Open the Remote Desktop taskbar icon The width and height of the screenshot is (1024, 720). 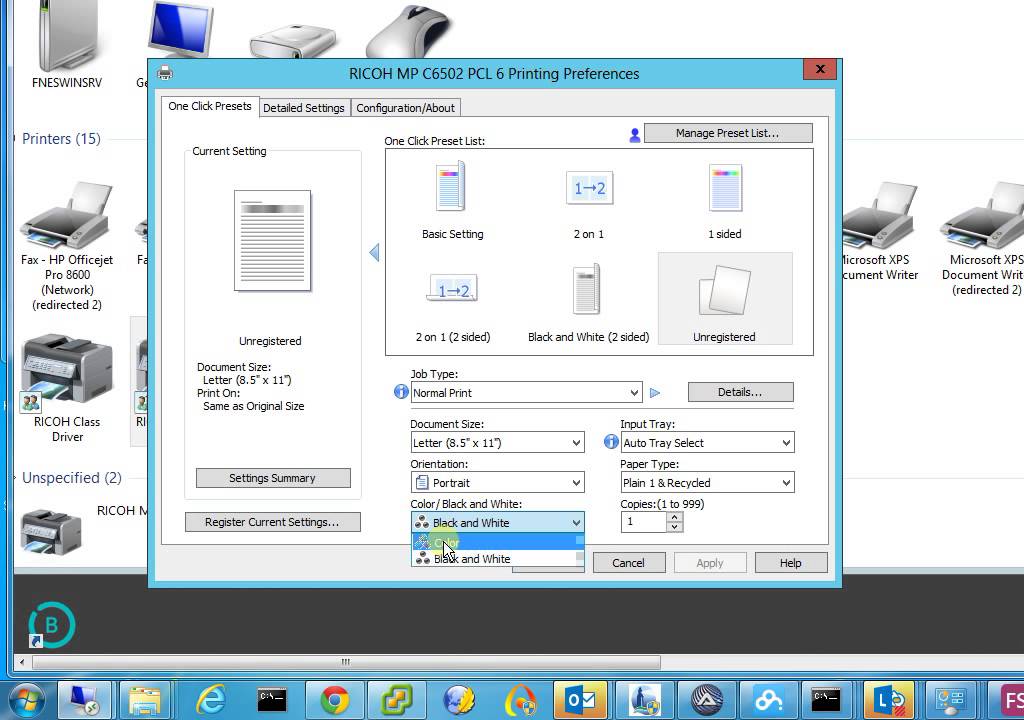(x=85, y=700)
